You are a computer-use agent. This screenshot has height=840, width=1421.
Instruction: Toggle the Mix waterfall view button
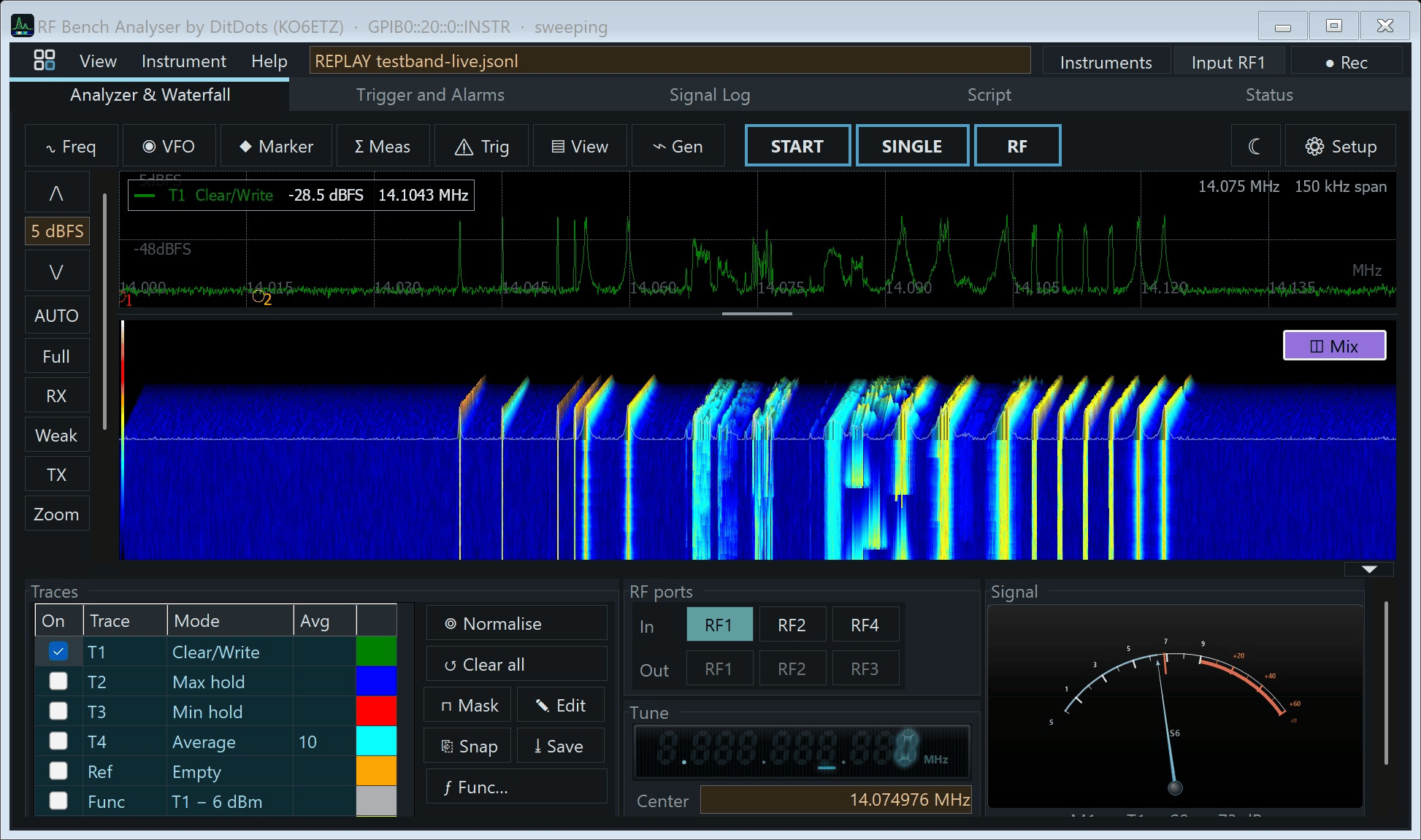click(1334, 346)
